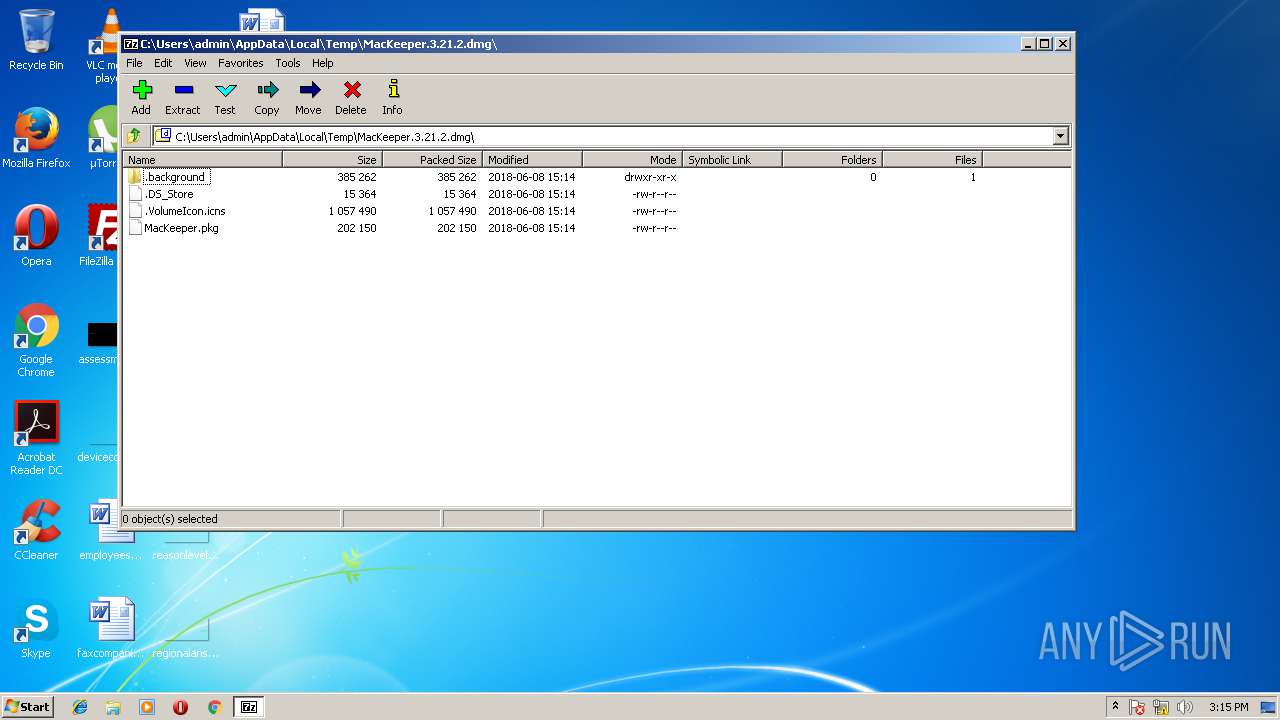The image size is (1280, 720).
Task: Open the Tools menu
Action: 288,63
